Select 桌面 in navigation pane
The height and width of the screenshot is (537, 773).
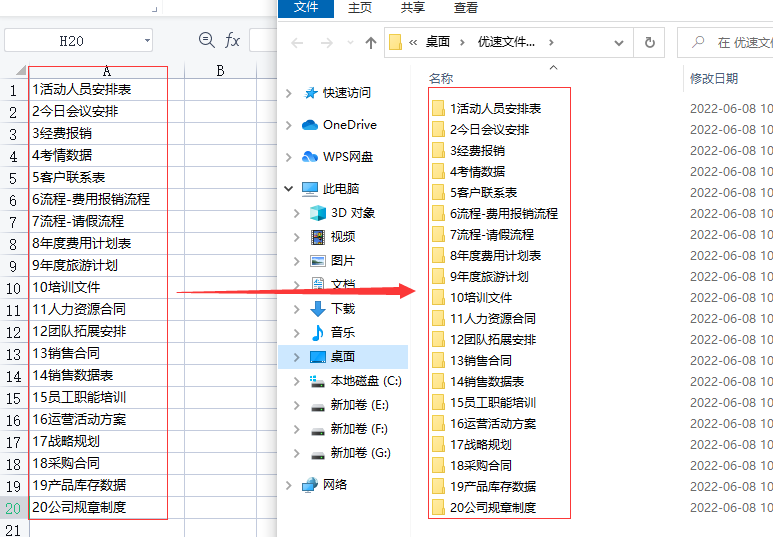344,357
